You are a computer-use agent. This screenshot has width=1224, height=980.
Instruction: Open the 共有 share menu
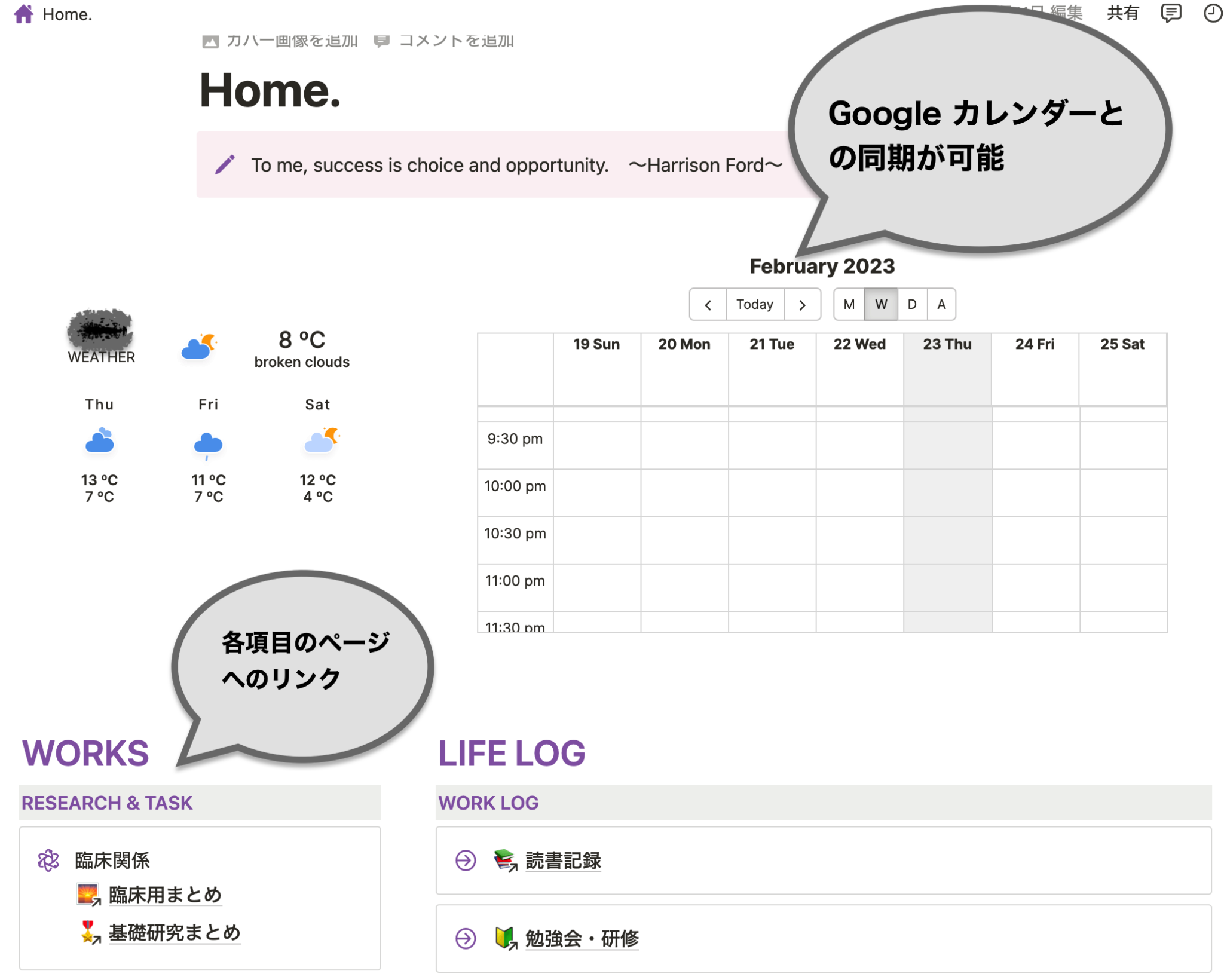(1122, 13)
